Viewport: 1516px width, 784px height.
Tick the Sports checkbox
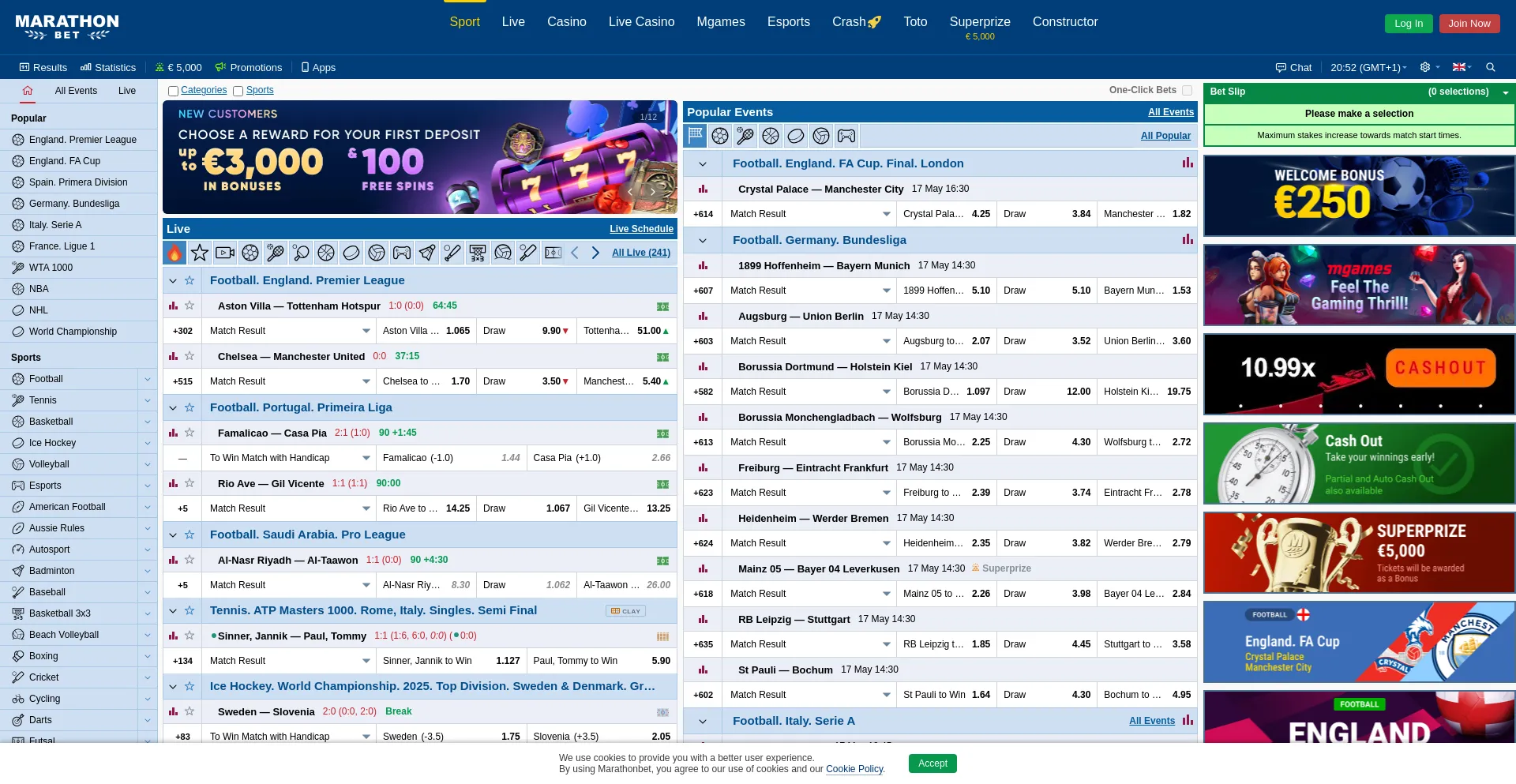pyautogui.click(x=238, y=91)
